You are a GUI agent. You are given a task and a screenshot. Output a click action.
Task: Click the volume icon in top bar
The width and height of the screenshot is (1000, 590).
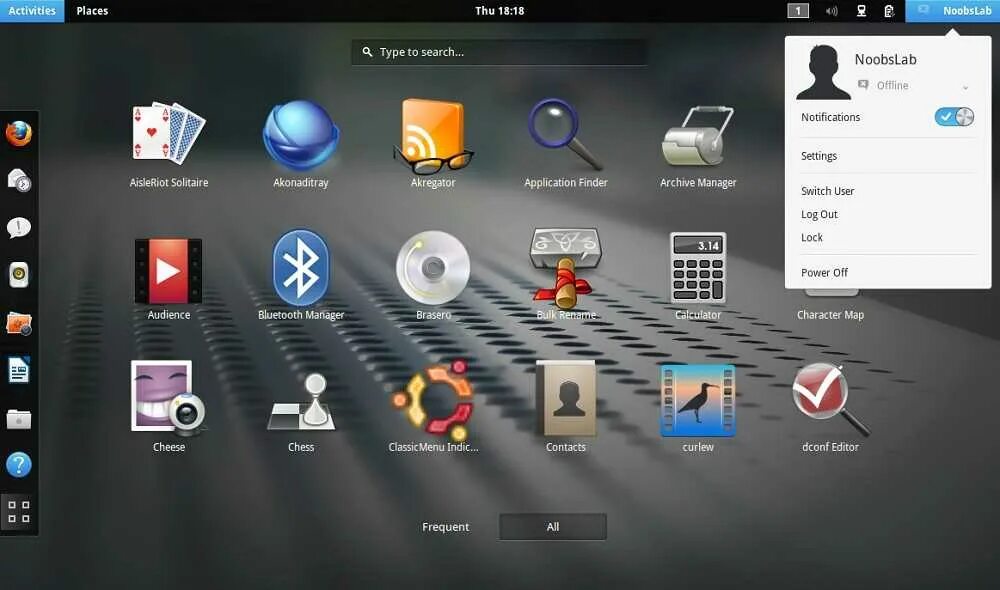tap(831, 11)
